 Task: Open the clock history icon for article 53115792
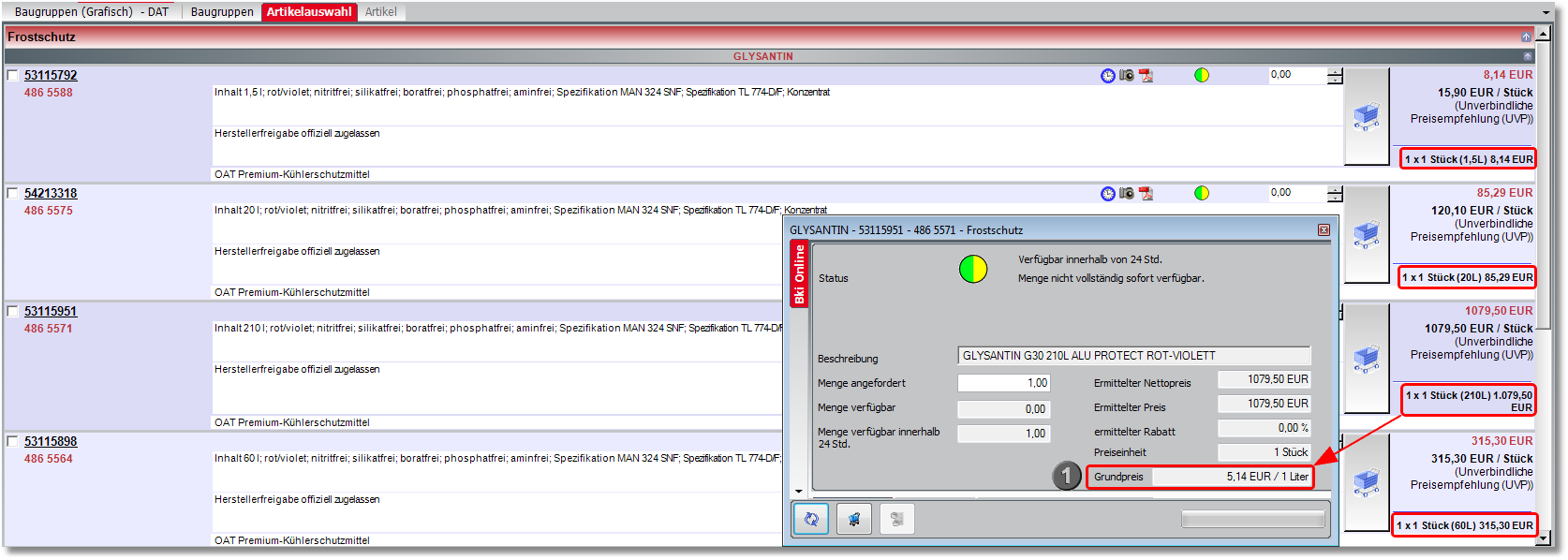pos(1108,76)
